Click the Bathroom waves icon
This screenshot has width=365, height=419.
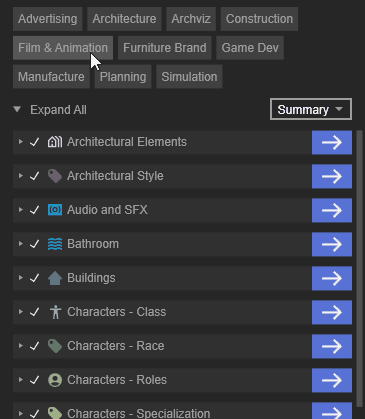[x=55, y=244]
